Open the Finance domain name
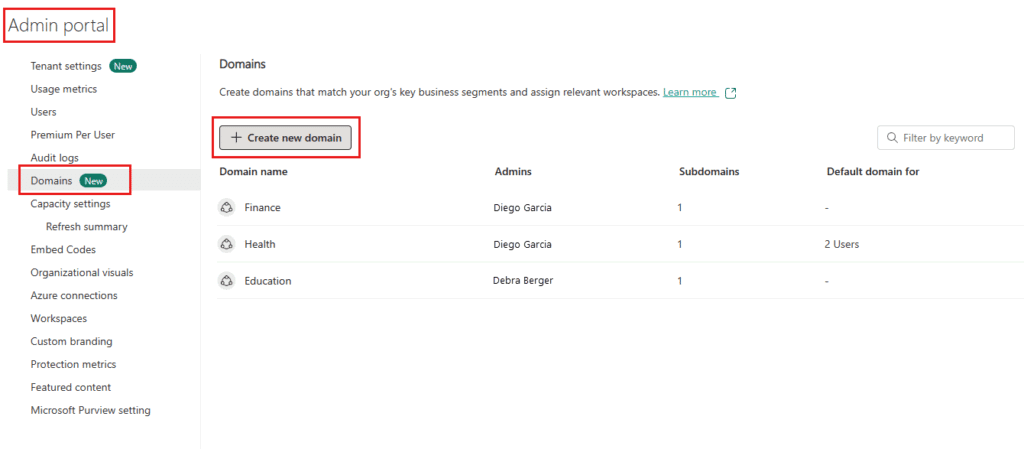The image size is (1024, 449). [x=262, y=208]
